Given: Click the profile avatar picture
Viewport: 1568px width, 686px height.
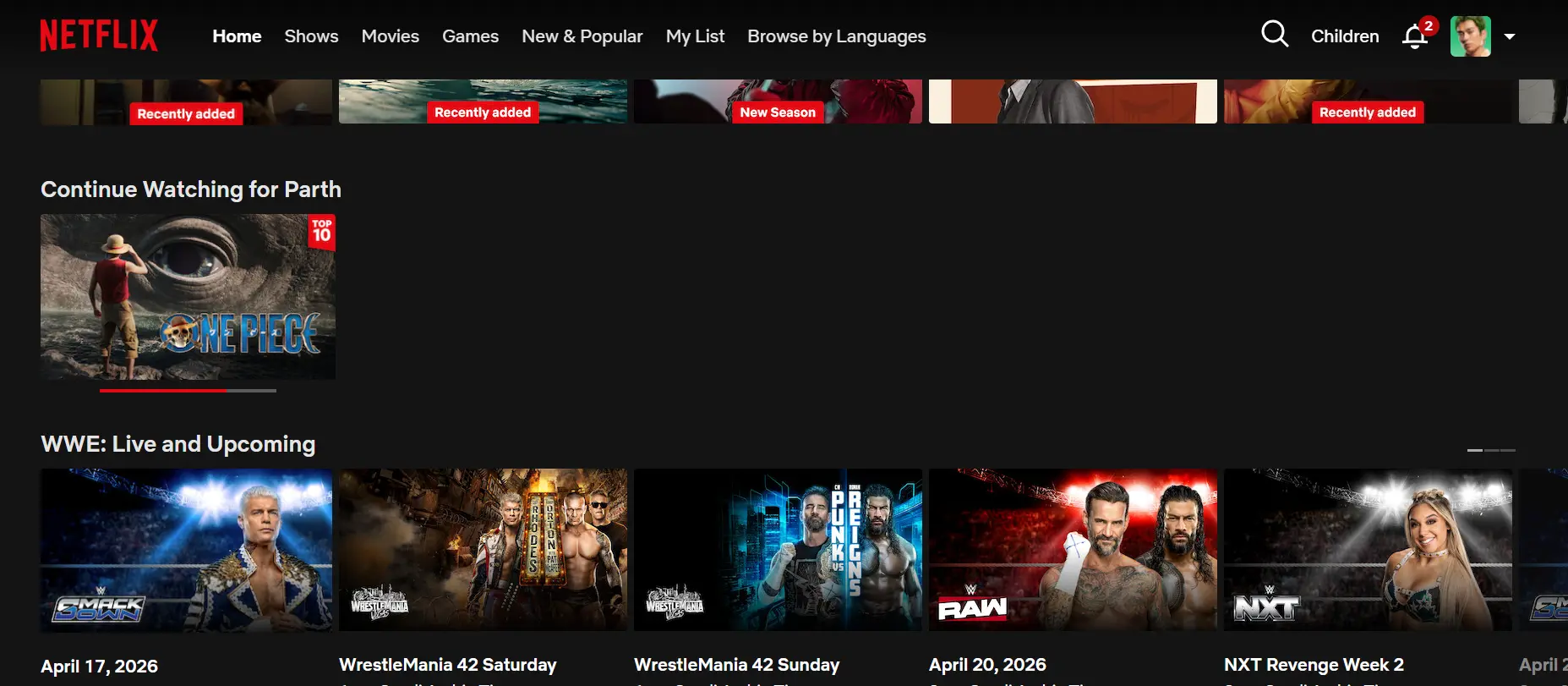Looking at the screenshot, I should (x=1470, y=36).
